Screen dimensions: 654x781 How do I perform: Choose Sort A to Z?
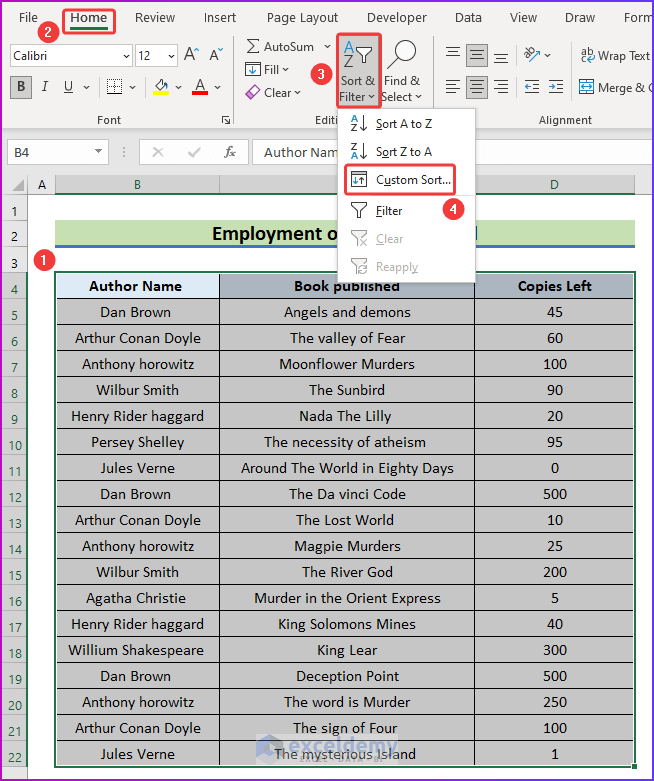[x=406, y=124]
